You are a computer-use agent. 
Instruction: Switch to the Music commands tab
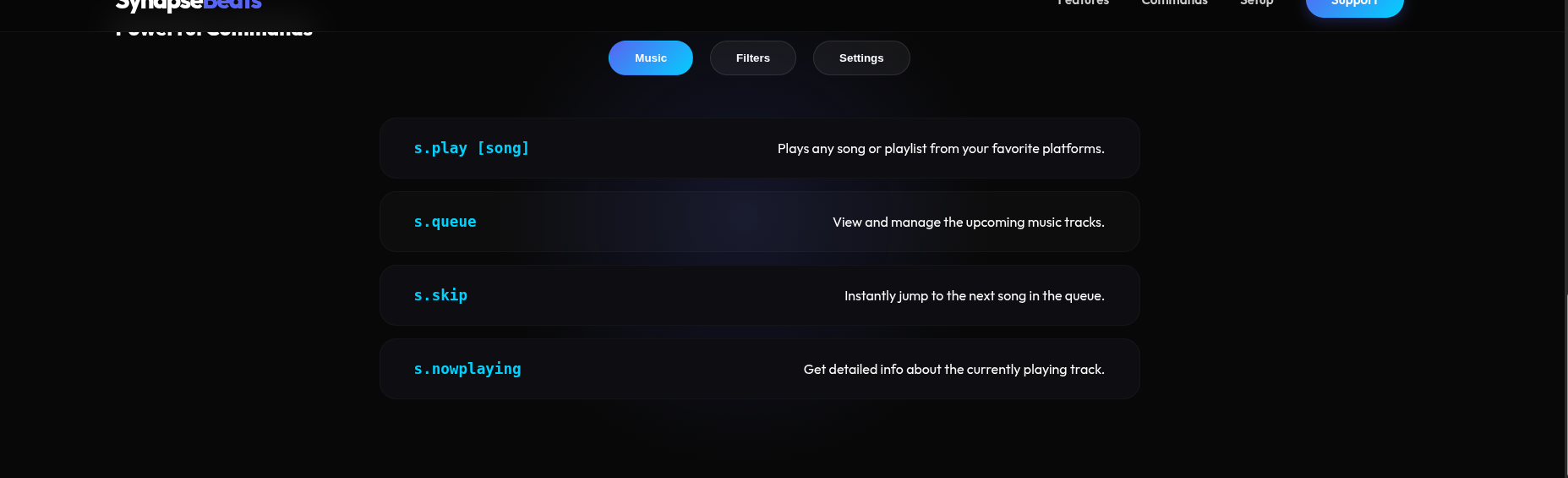650,58
